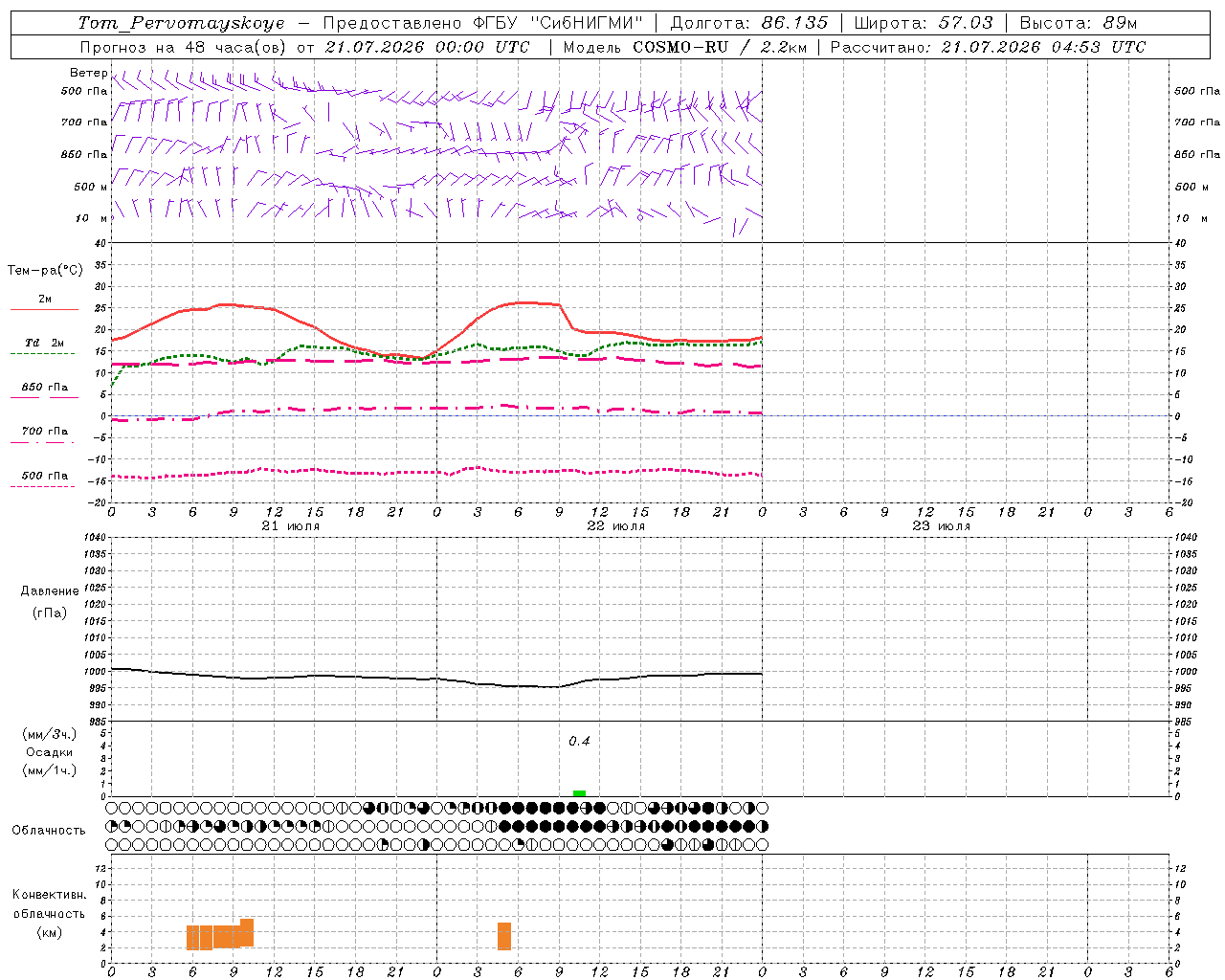Click the 22 июля date label
Image resolution: width=1225 pixels, height=980 pixels.
tap(616, 526)
